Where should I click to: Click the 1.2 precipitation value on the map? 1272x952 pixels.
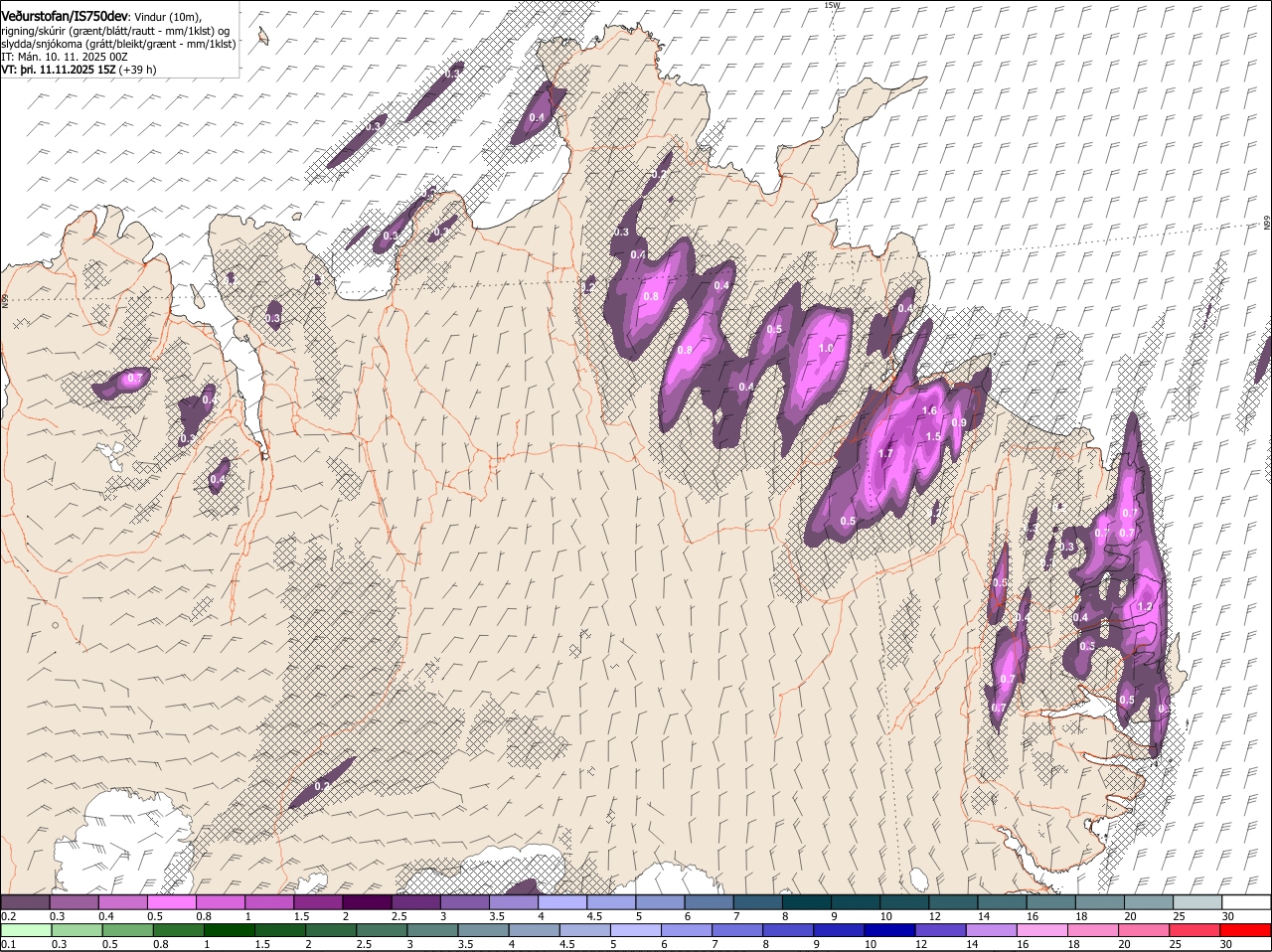click(1144, 607)
